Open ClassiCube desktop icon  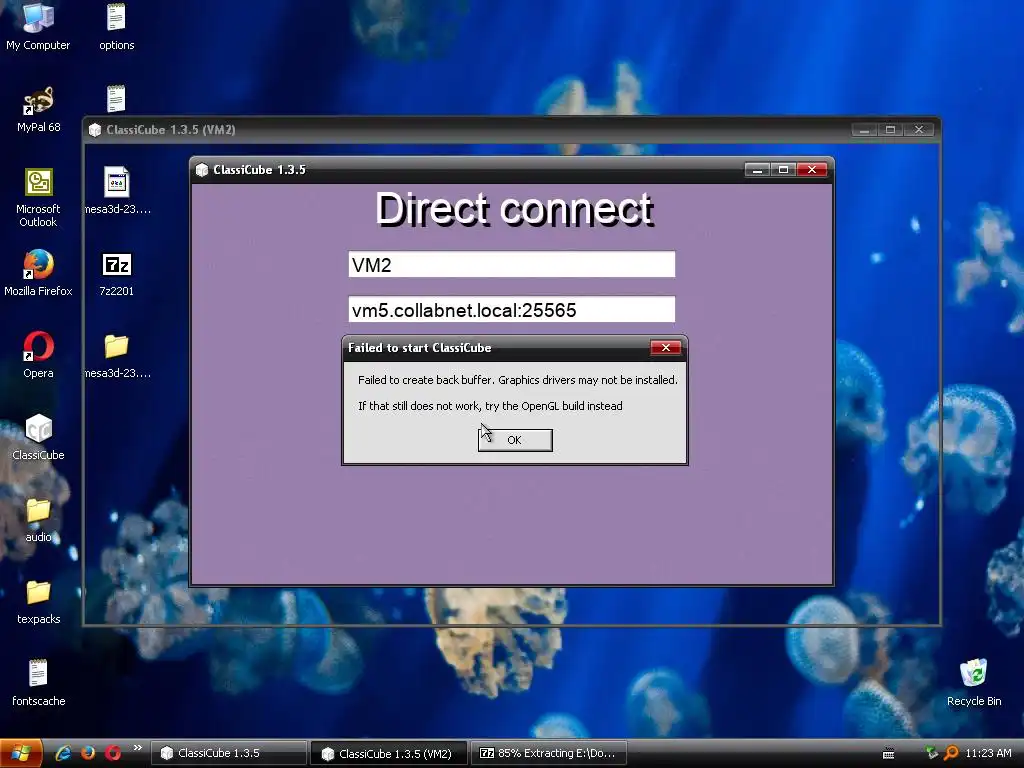coord(38,437)
